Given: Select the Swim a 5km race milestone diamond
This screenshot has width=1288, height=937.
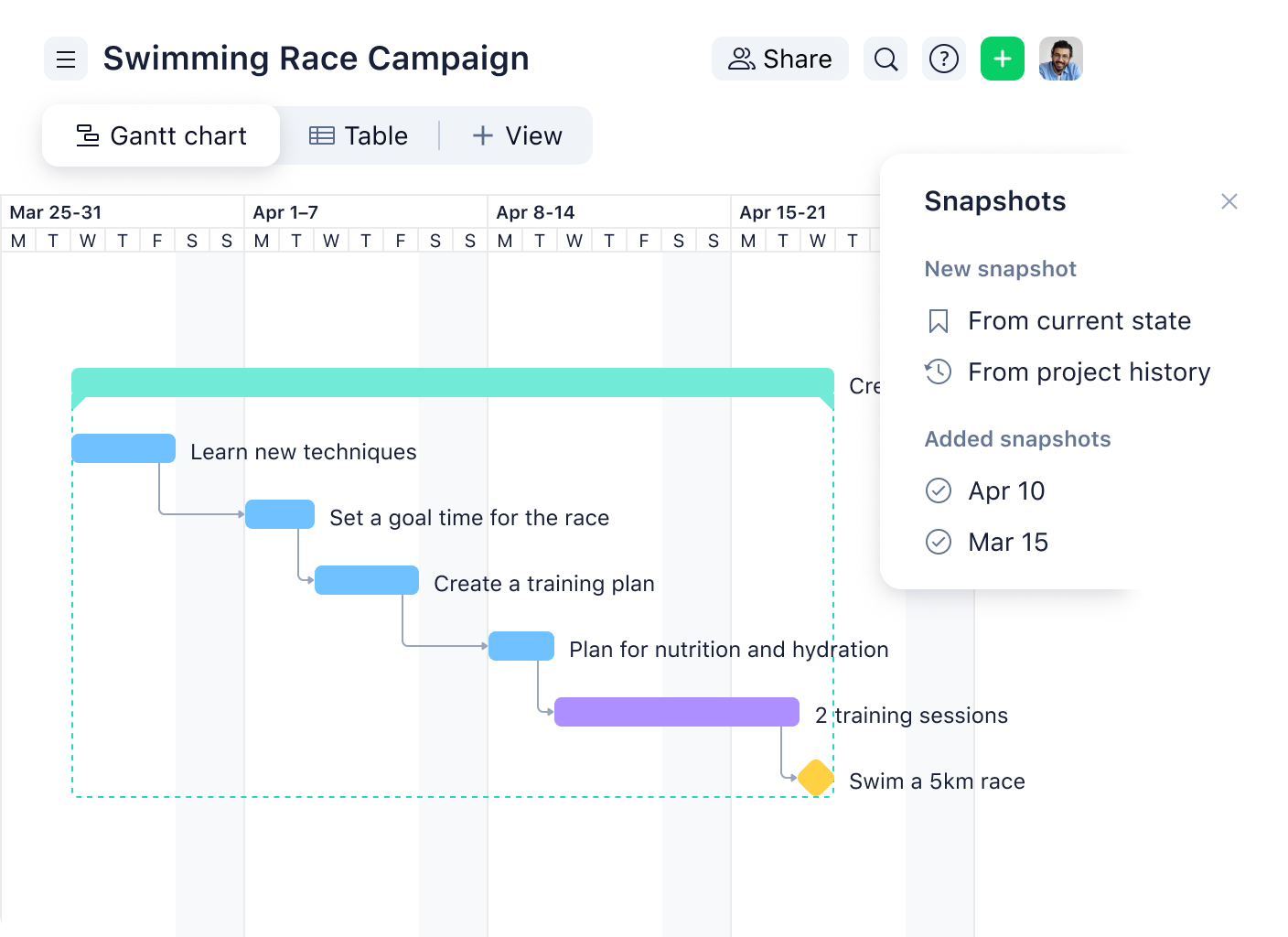Looking at the screenshot, I should pos(815,778).
